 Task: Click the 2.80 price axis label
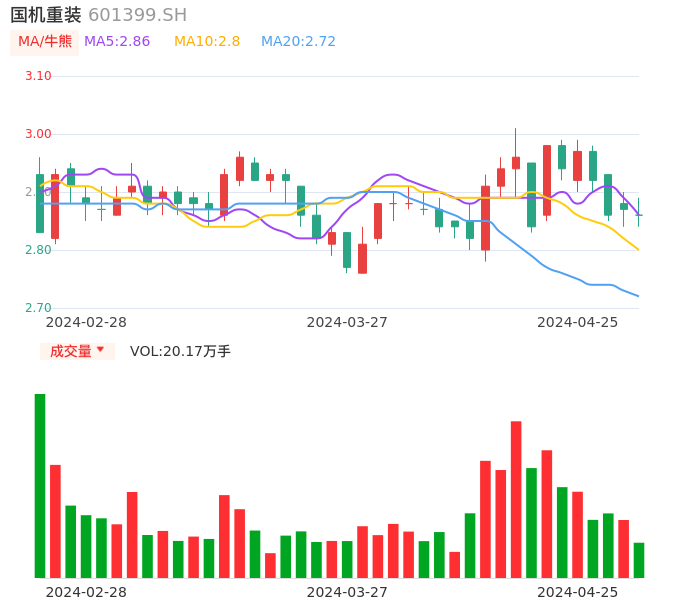[x=38, y=250]
